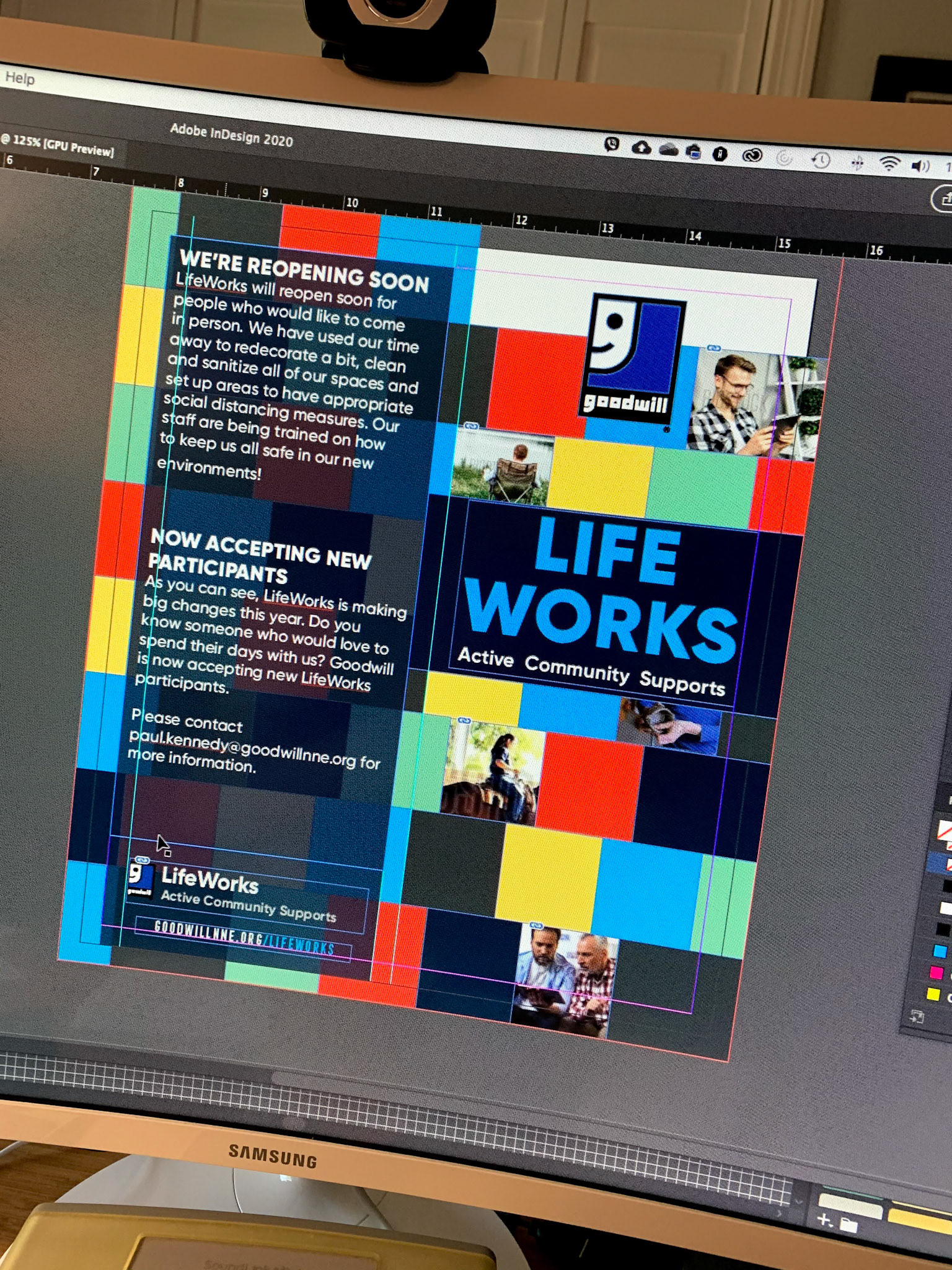Image resolution: width=952 pixels, height=1270 pixels.
Task: Click the WE'RE REOPENING SOON heading
Action: tap(304, 272)
